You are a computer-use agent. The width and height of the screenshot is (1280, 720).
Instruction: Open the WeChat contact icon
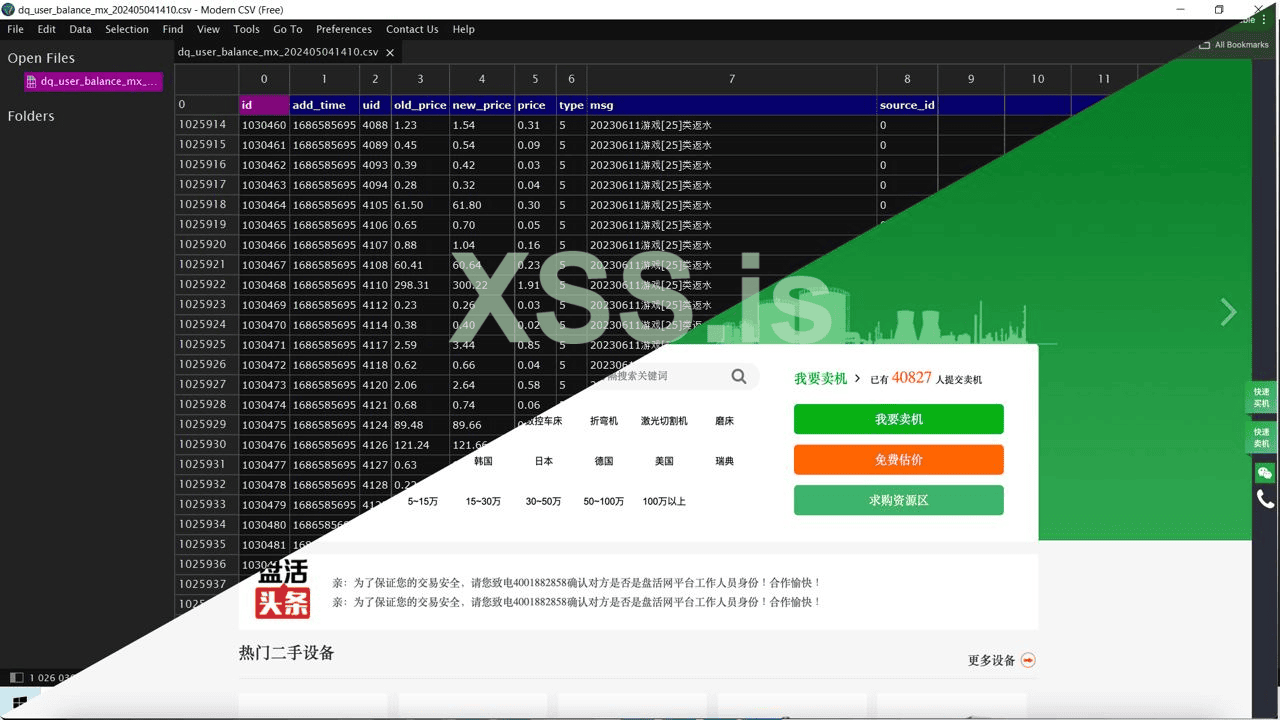[1265, 473]
